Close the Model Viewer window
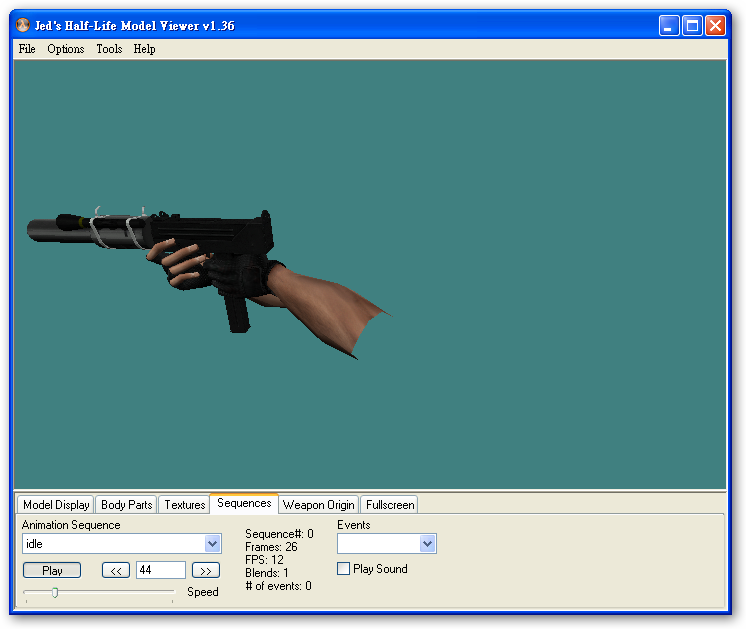This screenshot has height=629, width=746. coord(715,25)
